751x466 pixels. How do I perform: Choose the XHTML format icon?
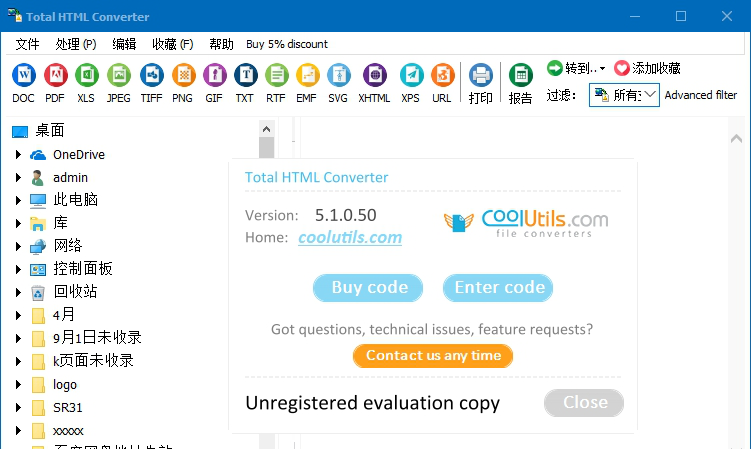[375, 75]
